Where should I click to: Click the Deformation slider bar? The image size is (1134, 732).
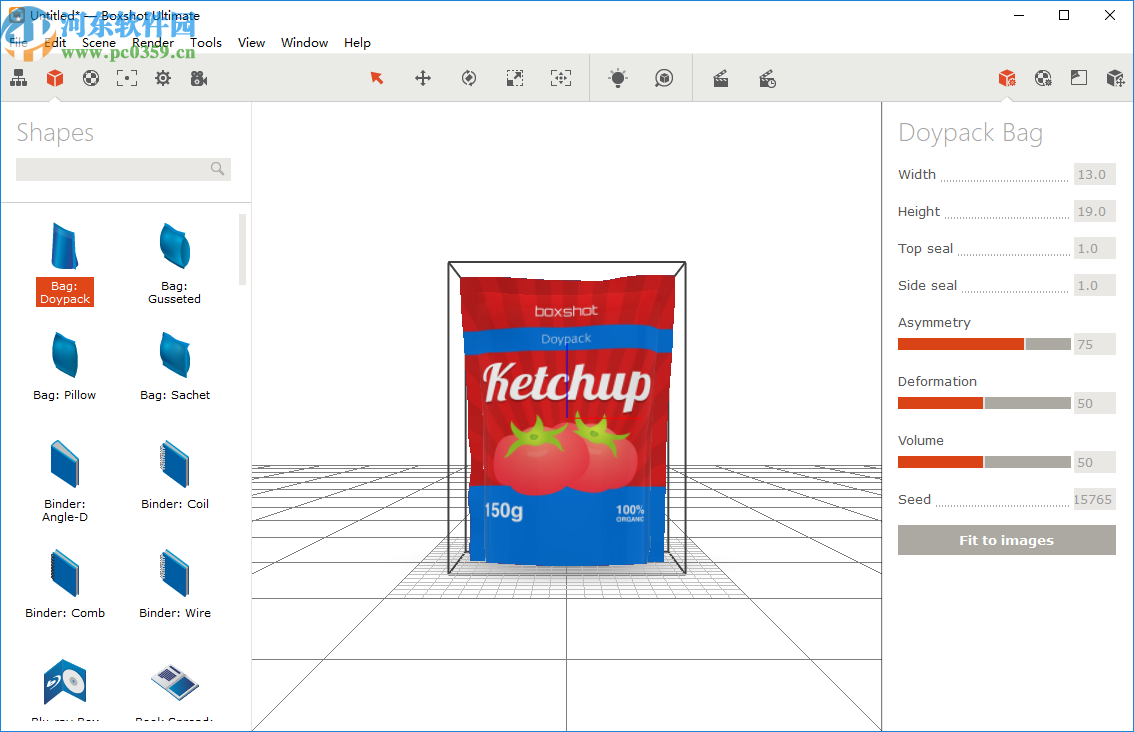[x=984, y=403]
